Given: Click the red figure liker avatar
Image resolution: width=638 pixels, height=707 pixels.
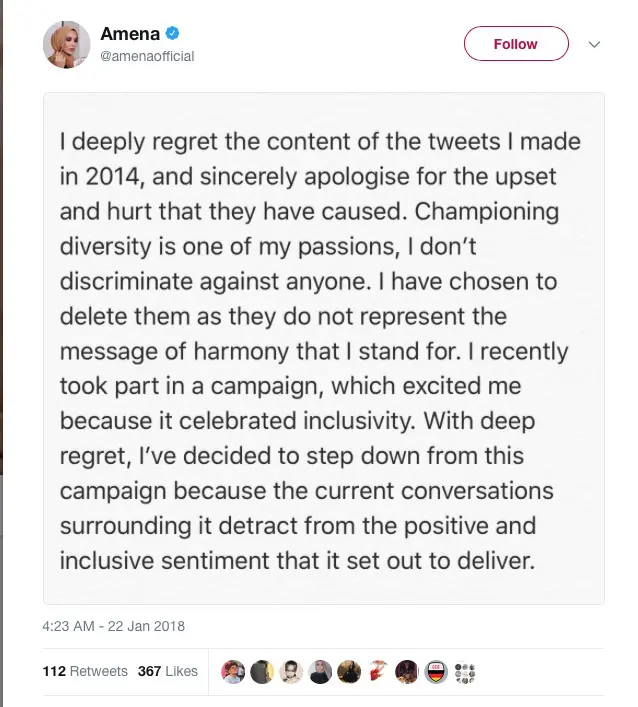Looking at the screenshot, I should click(x=377, y=671).
